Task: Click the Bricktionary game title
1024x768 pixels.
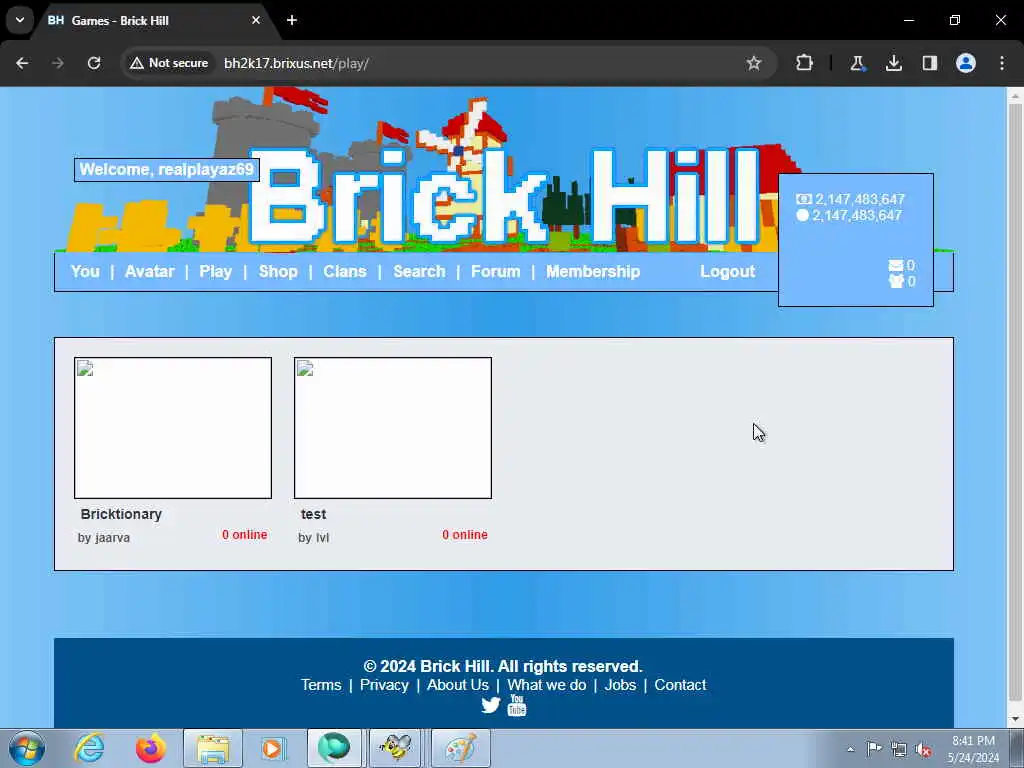Action: (121, 514)
